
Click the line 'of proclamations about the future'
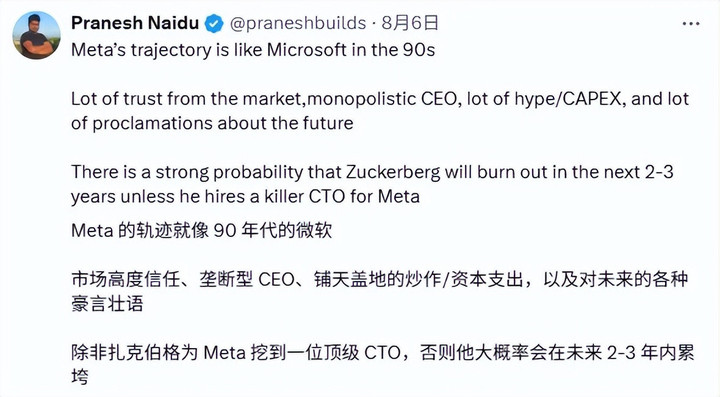click(x=212, y=123)
